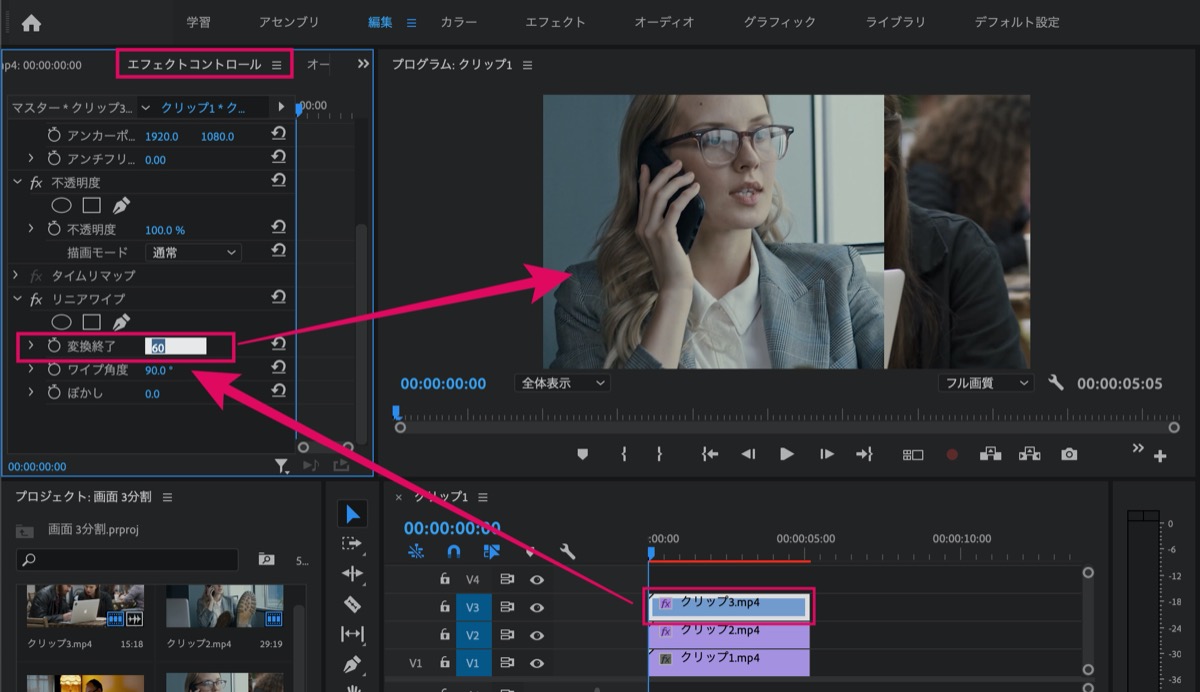Export frame with the camera icon
Image resolution: width=1200 pixels, height=692 pixels.
1069,454
